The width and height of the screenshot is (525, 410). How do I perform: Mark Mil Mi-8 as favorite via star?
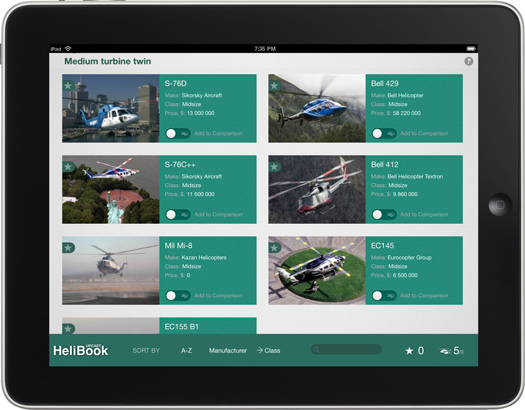68,248
